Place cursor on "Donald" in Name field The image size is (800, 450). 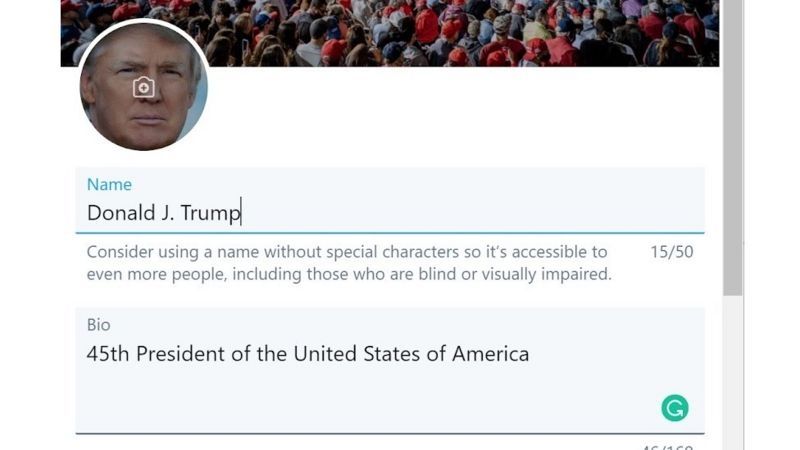(113, 213)
